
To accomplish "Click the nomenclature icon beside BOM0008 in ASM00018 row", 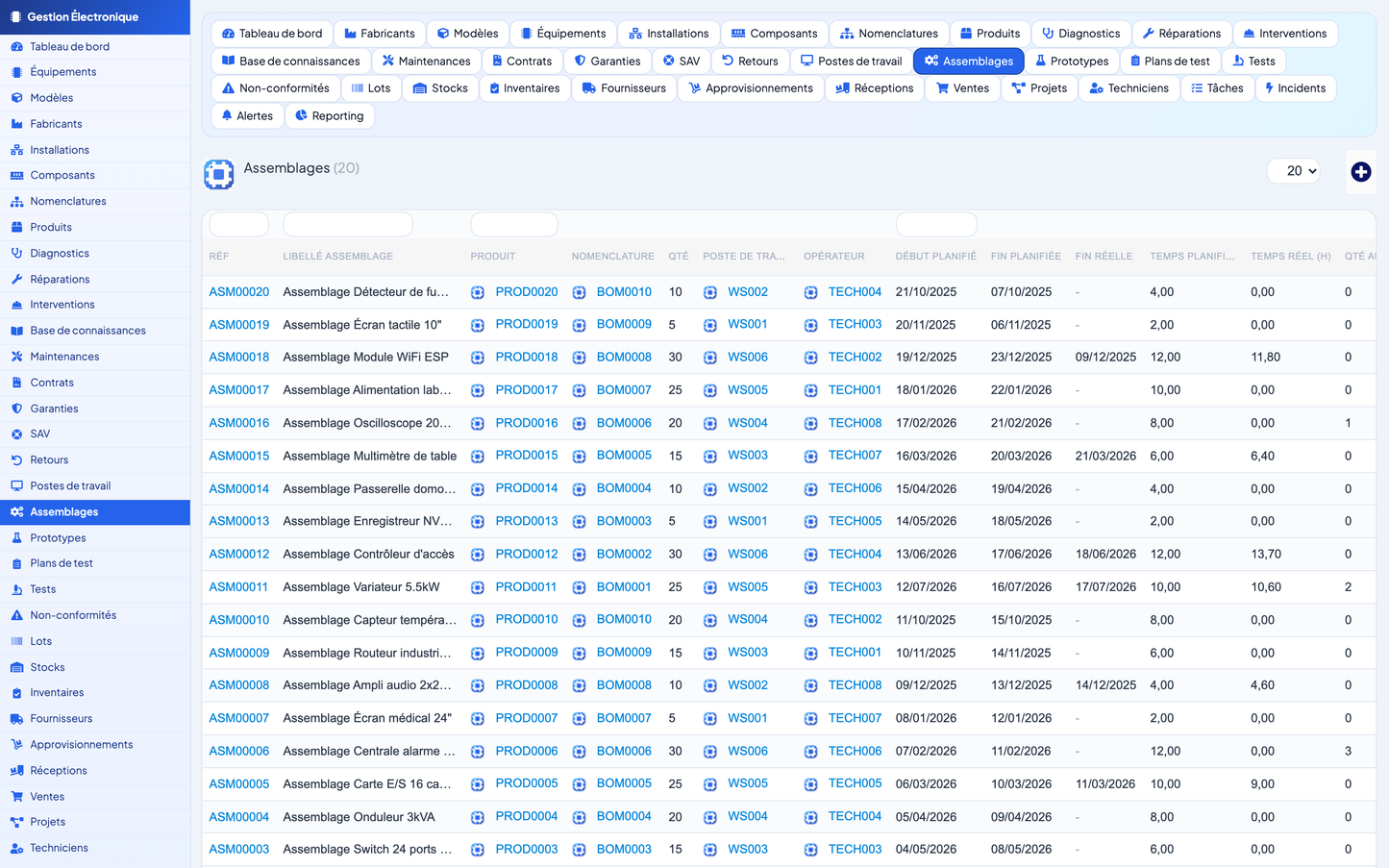I will click(x=579, y=358).
